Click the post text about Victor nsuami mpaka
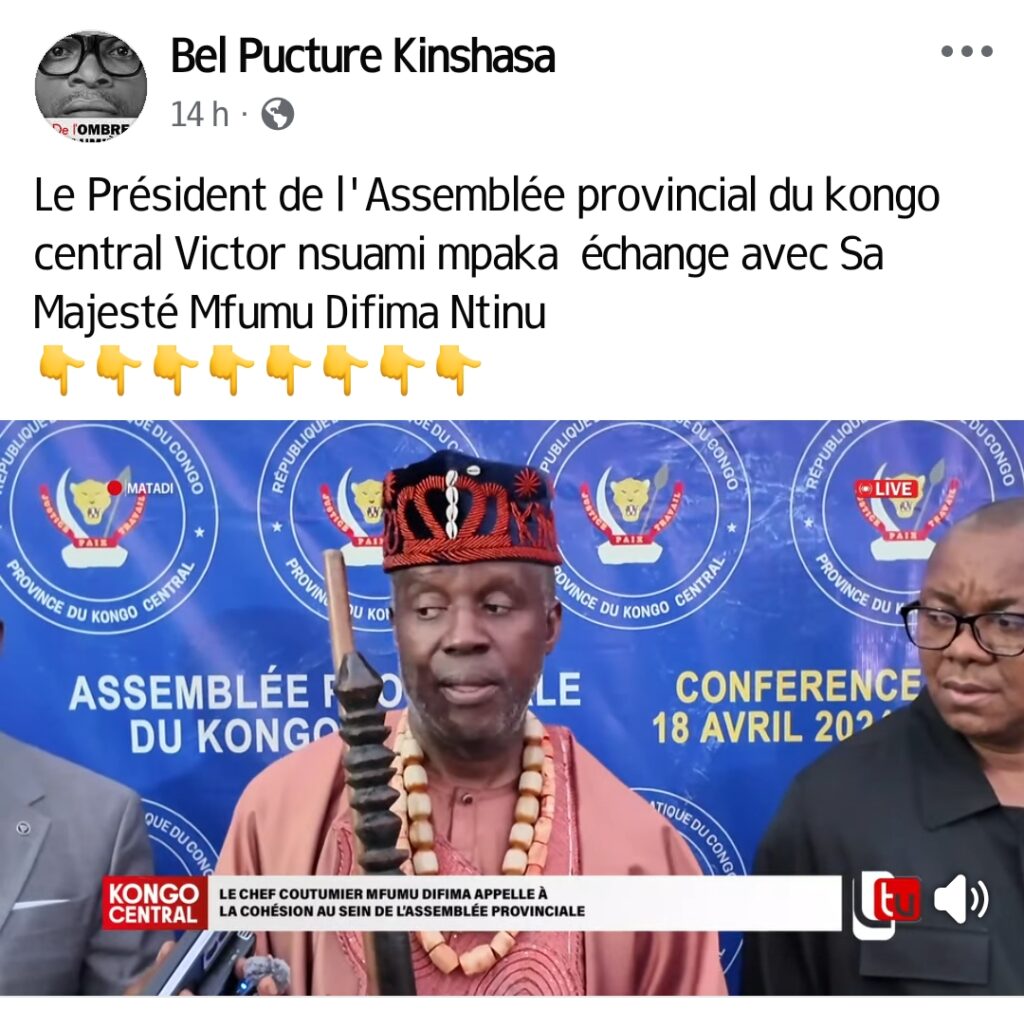This screenshot has width=1024, height=1010. (x=487, y=253)
